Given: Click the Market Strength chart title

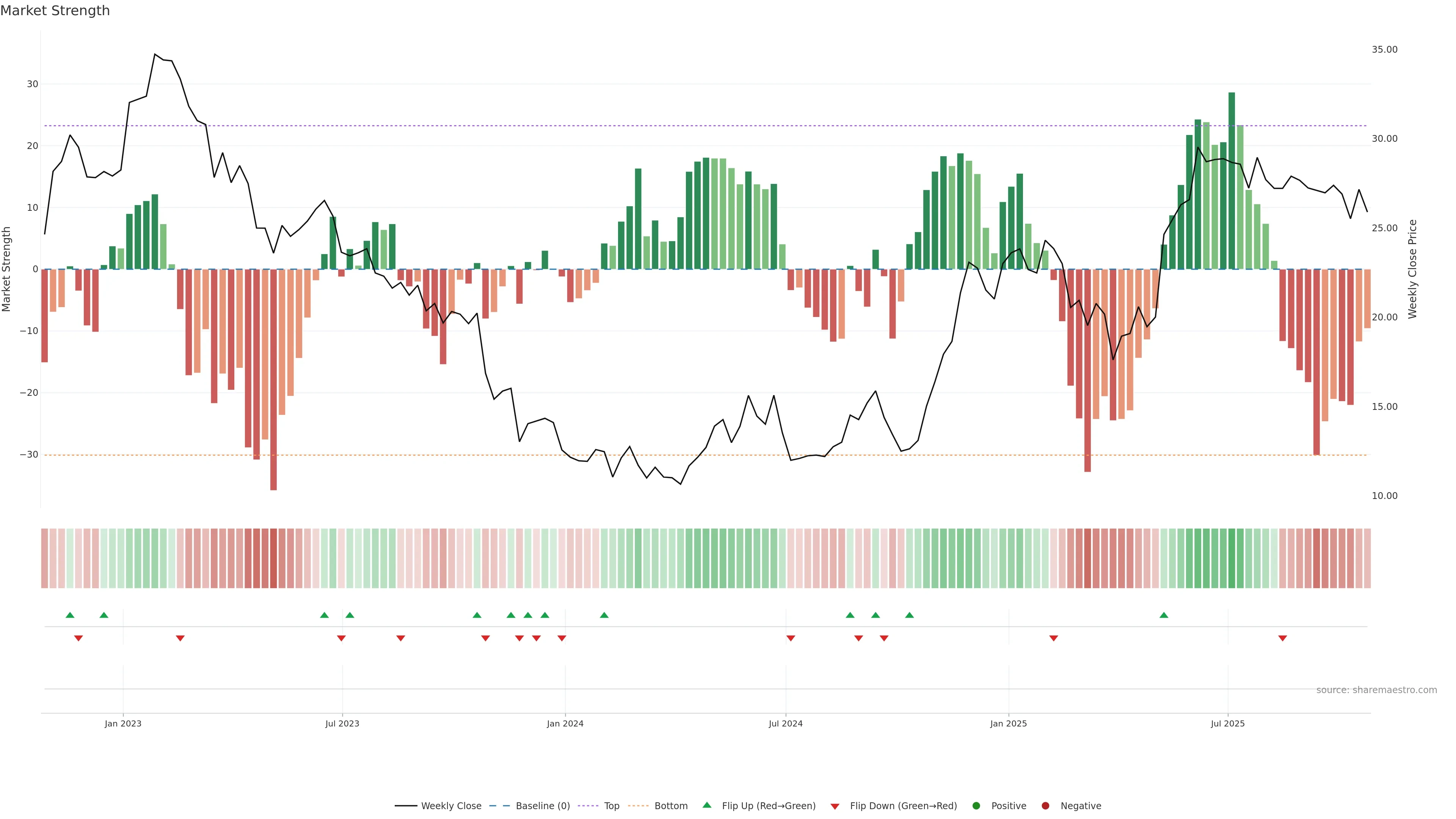Looking at the screenshot, I should [x=55, y=11].
